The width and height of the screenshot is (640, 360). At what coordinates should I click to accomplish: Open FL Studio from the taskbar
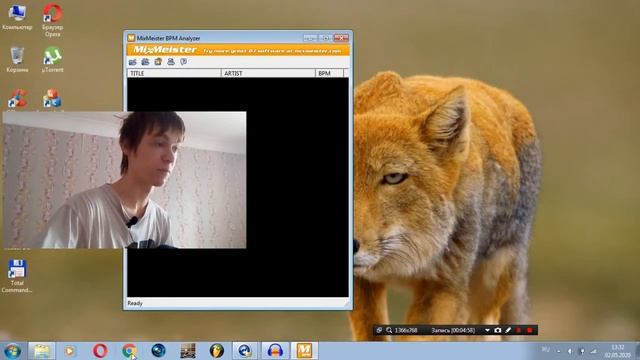pos(217,351)
